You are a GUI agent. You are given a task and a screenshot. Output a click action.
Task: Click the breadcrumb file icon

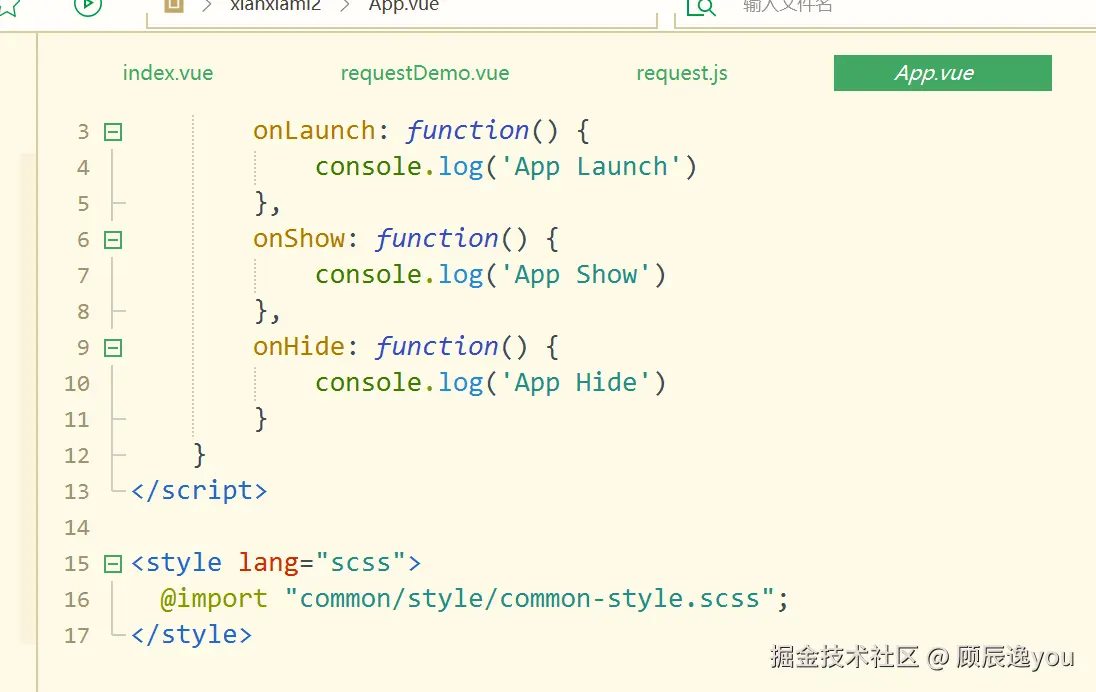[x=174, y=6]
